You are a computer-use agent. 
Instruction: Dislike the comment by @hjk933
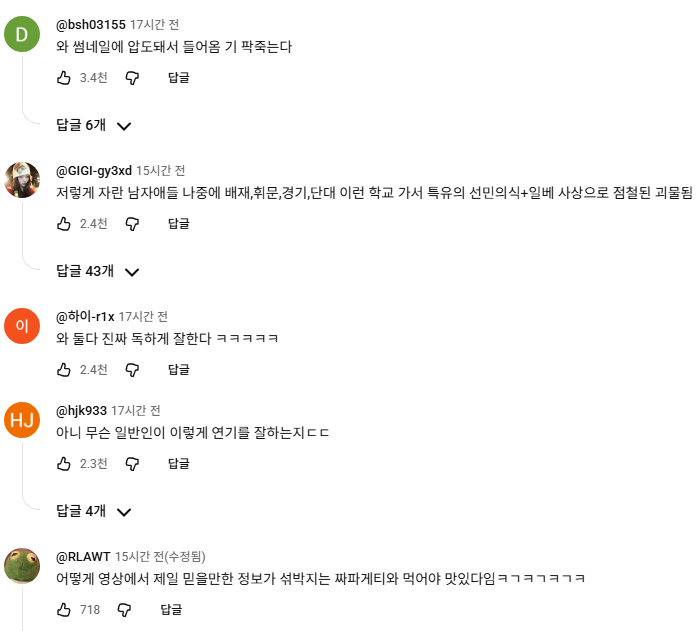132,464
